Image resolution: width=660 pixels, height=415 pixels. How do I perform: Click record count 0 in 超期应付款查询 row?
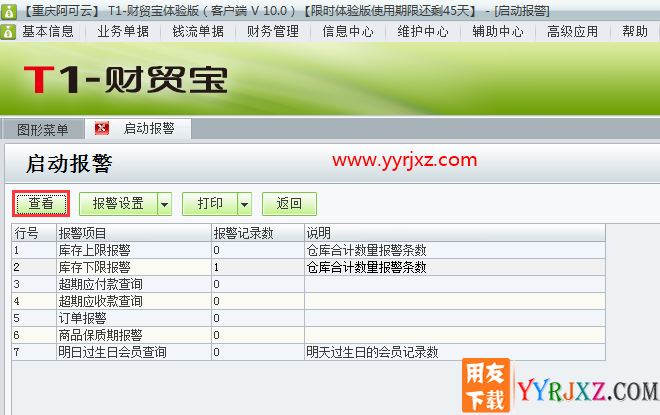coord(258,284)
